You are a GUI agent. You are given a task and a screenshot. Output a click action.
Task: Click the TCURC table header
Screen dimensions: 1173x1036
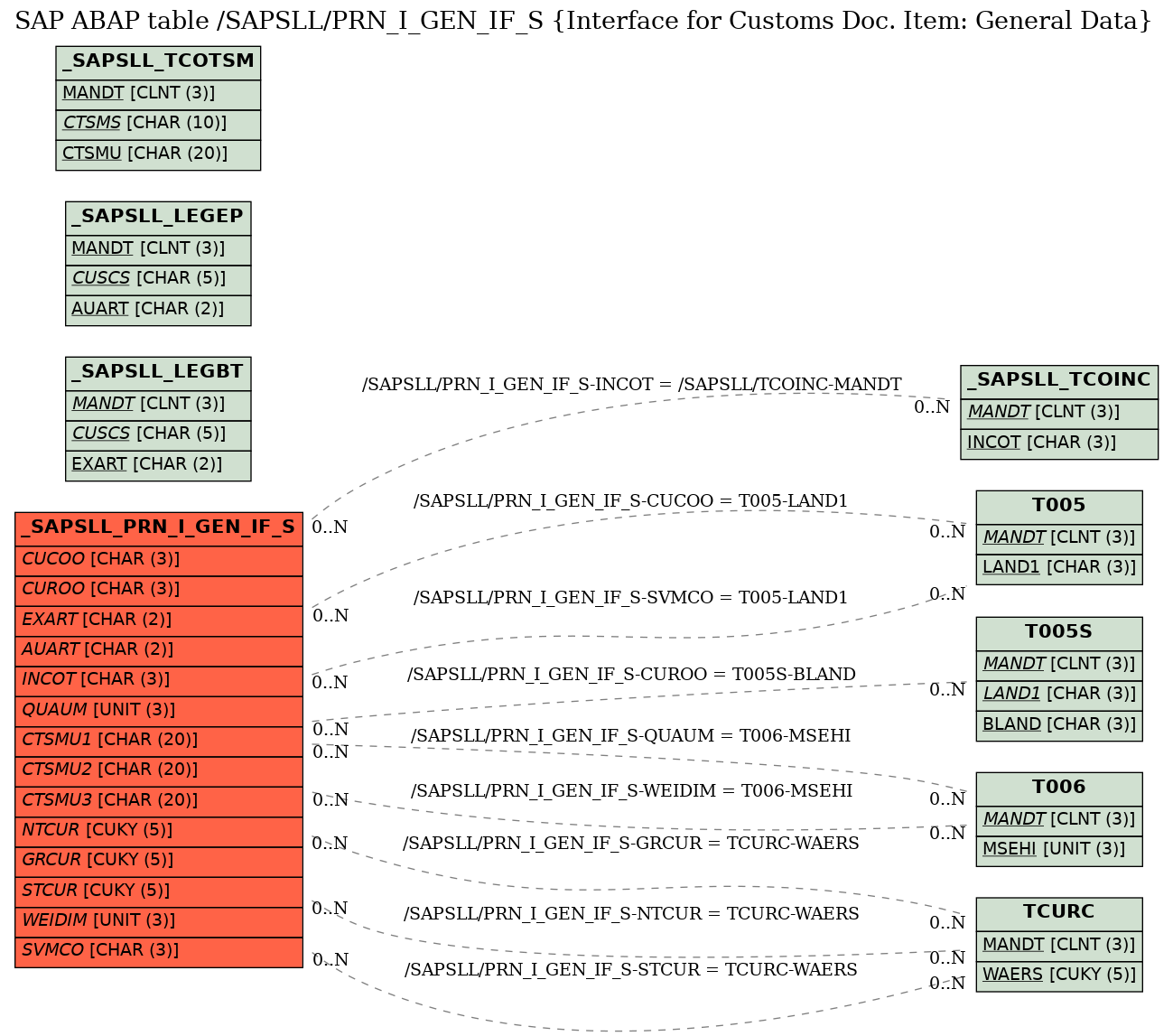tap(1059, 913)
